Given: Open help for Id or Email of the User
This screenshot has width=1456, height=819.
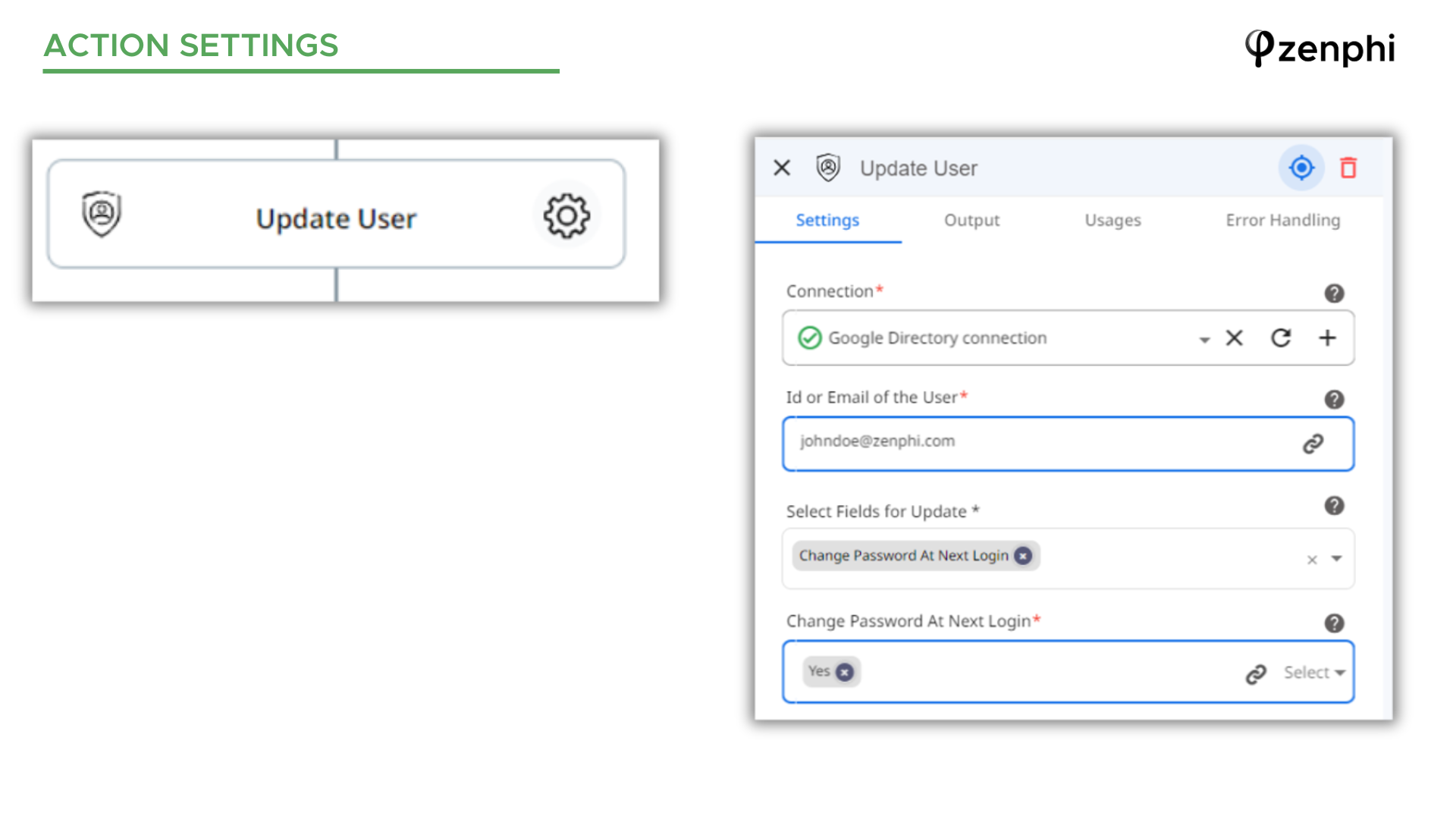Looking at the screenshot, I should [x=1334, y=399].
